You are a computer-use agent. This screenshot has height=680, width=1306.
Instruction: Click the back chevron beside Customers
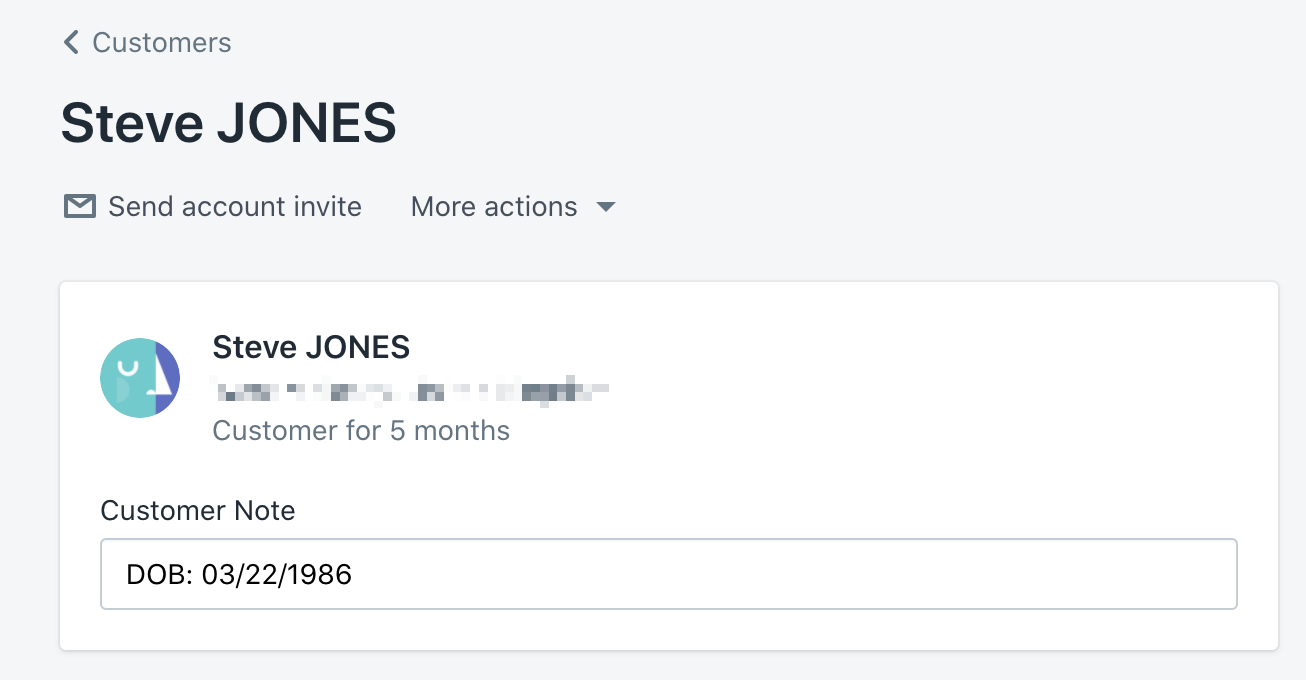click(x=71, y=42)
